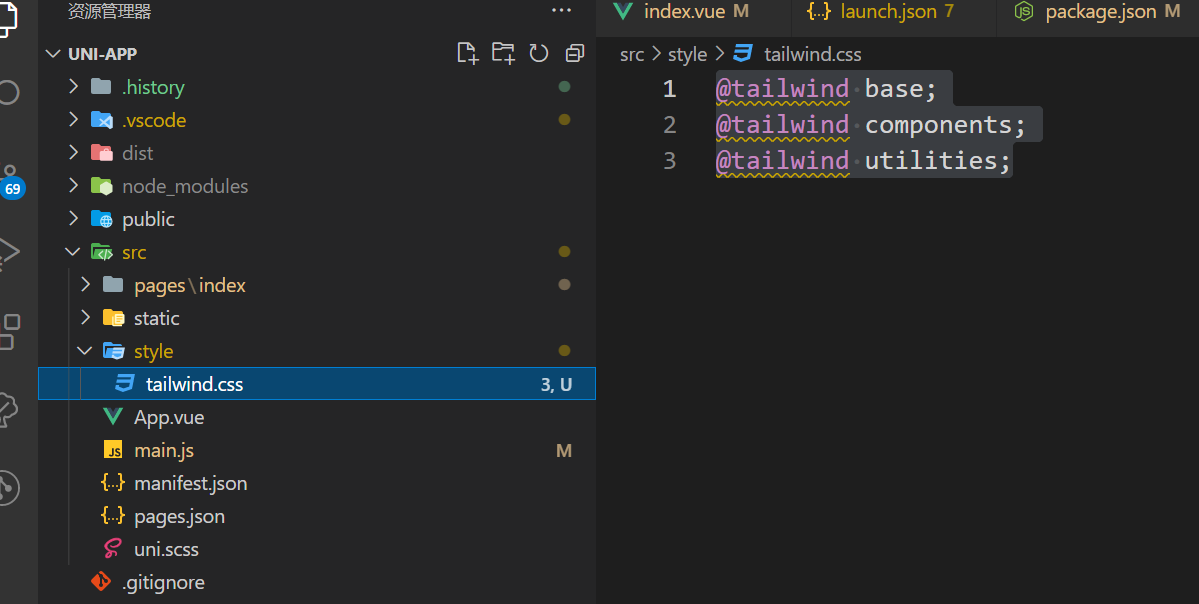Viewport: 1199px width, 604px height.
Task: Click the JavaScript icon next to main.js
Action: click(x=113, y=450)
